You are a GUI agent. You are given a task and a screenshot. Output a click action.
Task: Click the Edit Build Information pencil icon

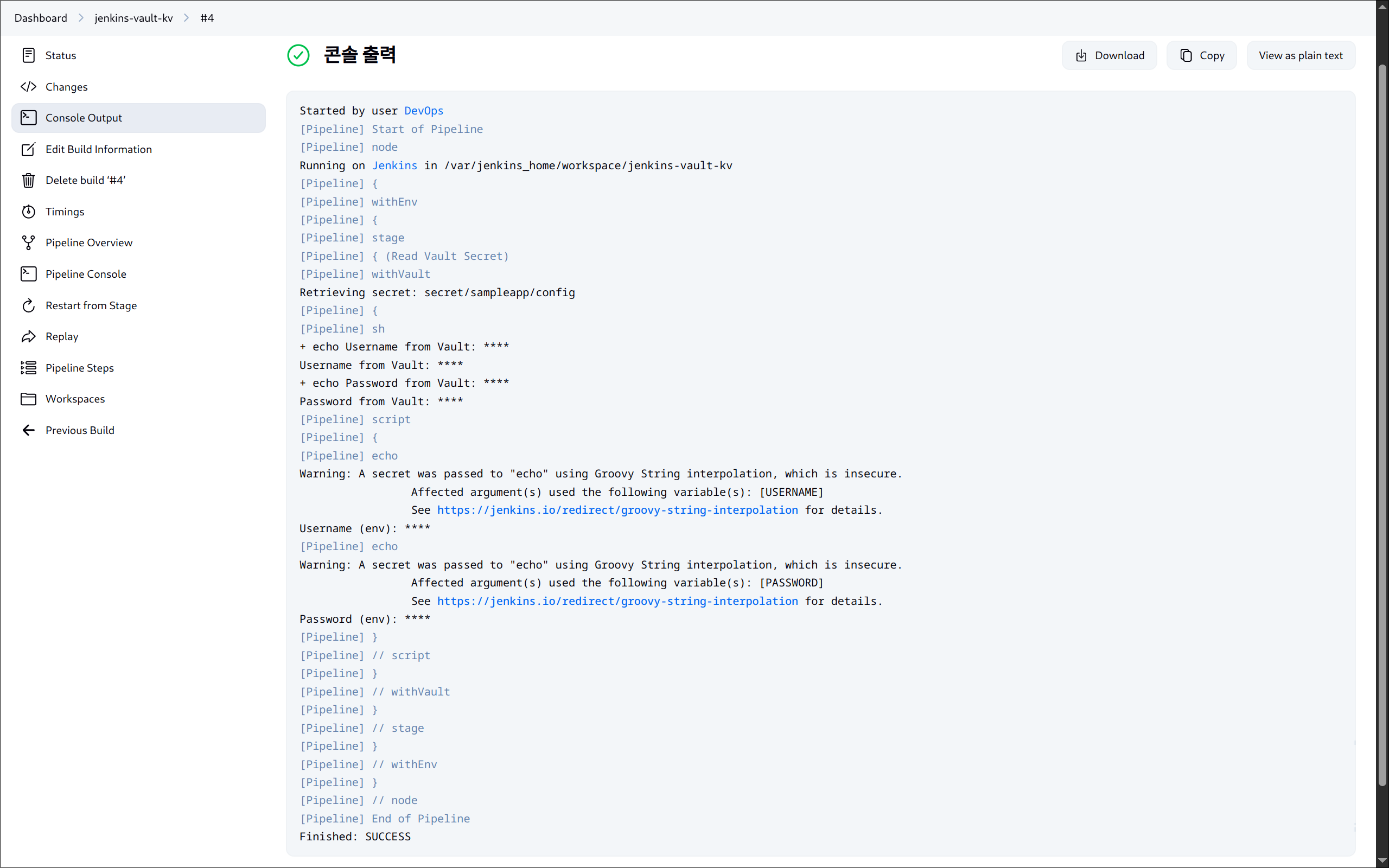28,149
